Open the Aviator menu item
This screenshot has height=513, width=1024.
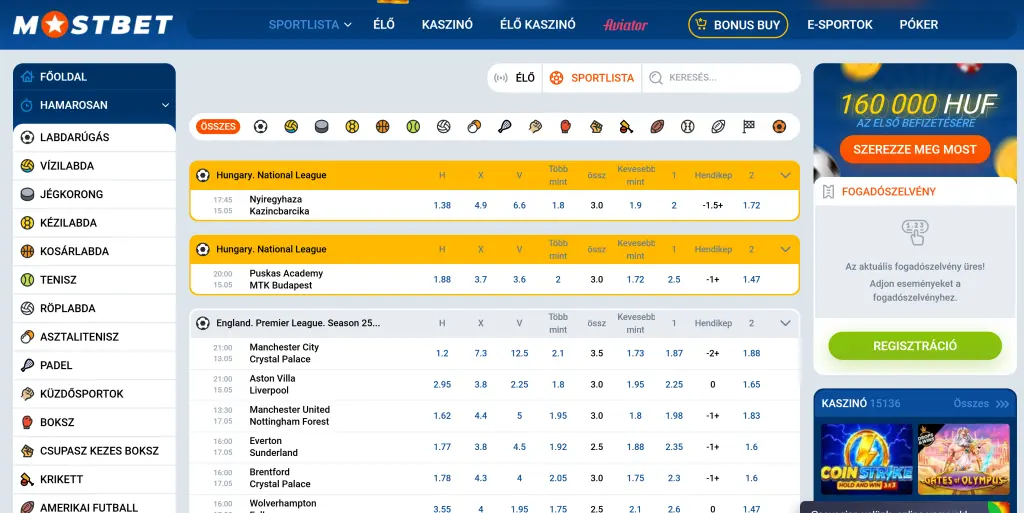(626, 25)
